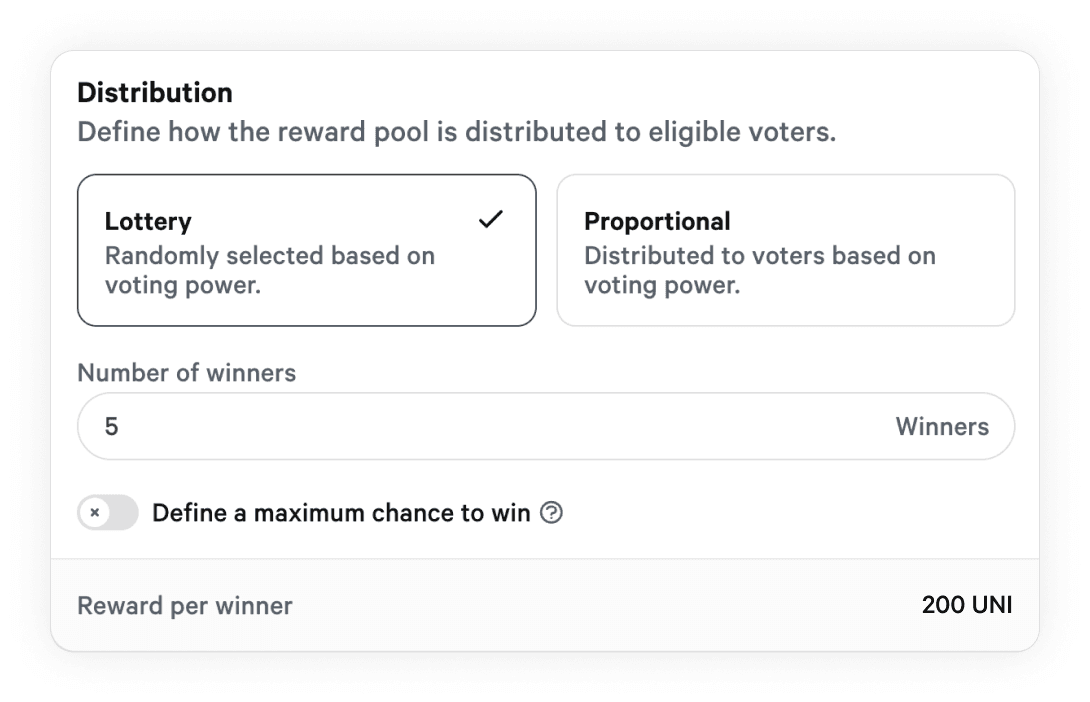Click the checkmark icon on Lottery

point(491,220)
